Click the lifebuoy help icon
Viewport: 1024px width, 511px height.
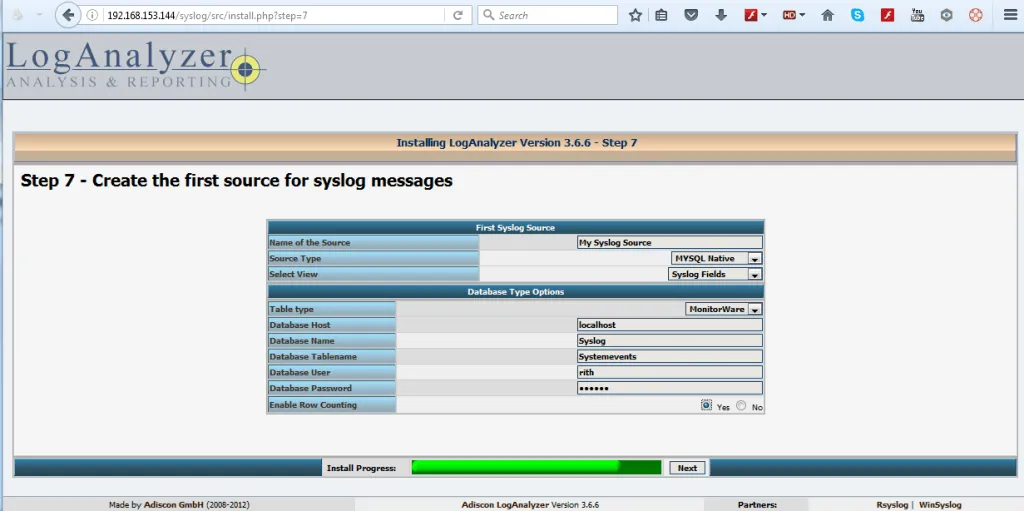click(x=976, y=15)
